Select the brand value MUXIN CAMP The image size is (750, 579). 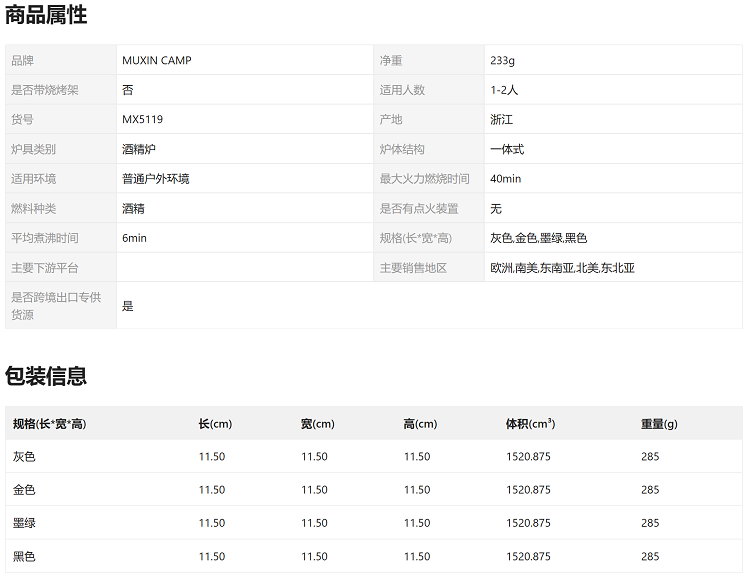pos(156,60)
